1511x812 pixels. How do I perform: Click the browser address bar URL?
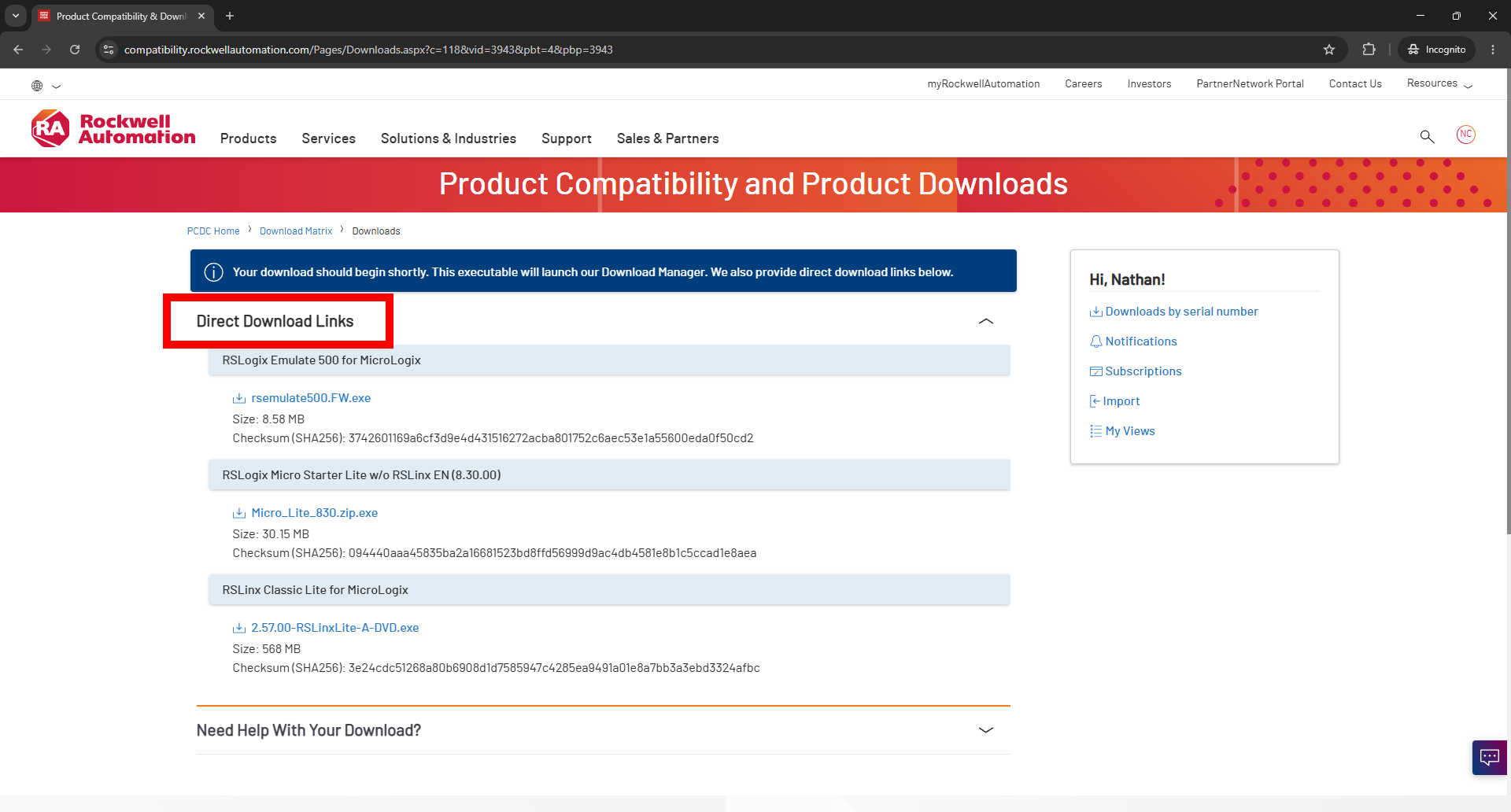[x=368, y=50]
